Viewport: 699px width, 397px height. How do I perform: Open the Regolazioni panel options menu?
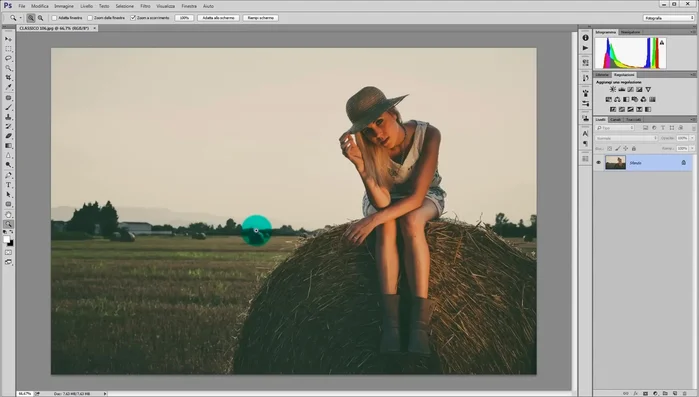(692, 75)
